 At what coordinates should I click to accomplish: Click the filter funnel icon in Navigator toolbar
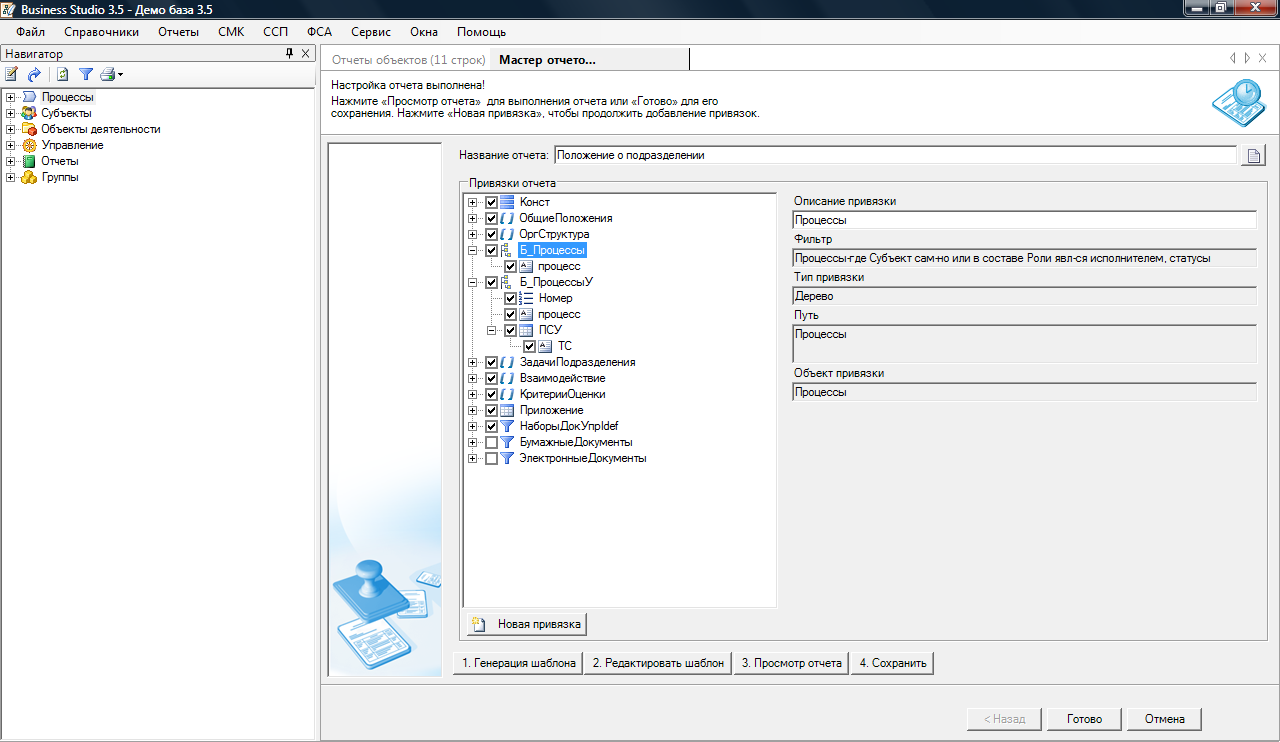click(x=86, y=74)
